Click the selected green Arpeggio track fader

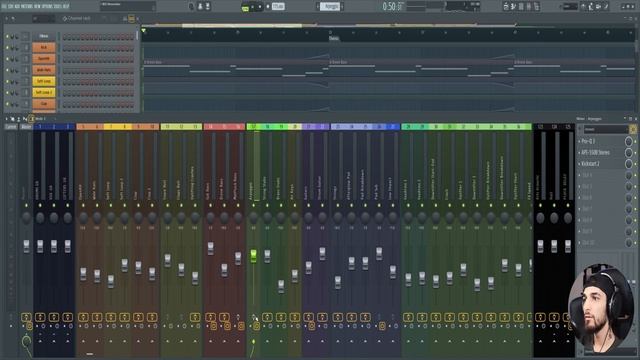pyautogui.click(x=253, y=256)
